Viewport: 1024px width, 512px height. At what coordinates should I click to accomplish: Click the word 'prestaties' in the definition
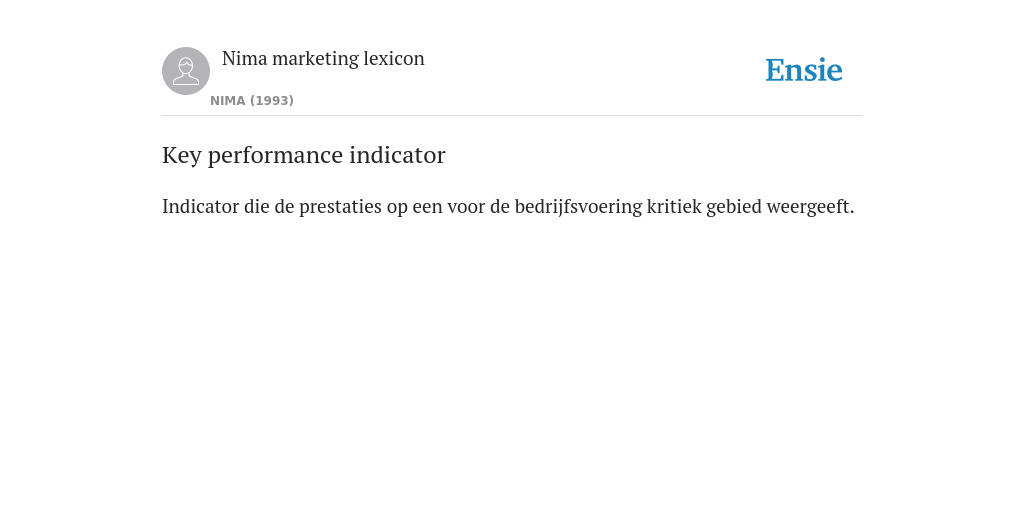[x=340, y=207]
